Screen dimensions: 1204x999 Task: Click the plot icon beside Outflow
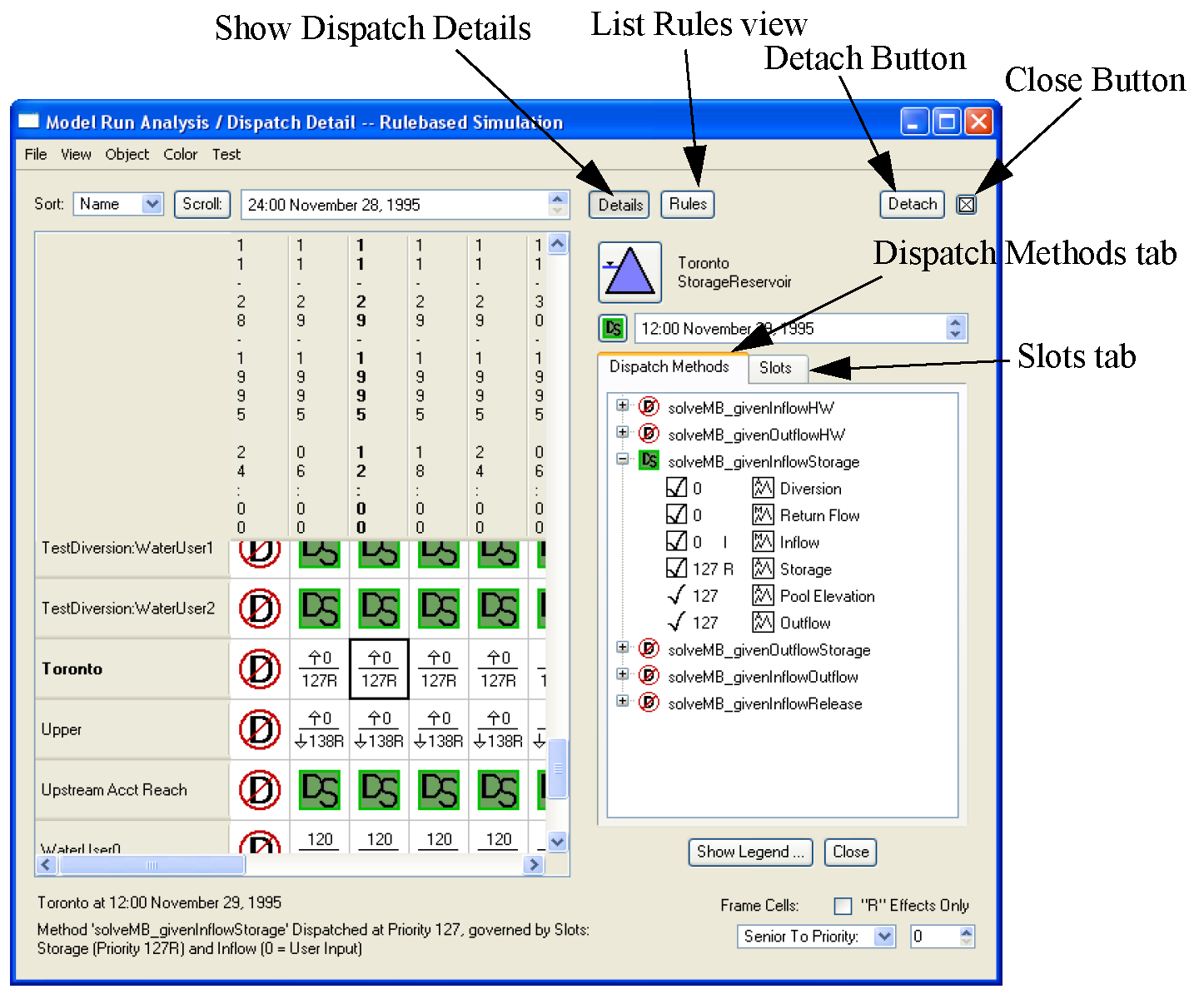point(763,622)
